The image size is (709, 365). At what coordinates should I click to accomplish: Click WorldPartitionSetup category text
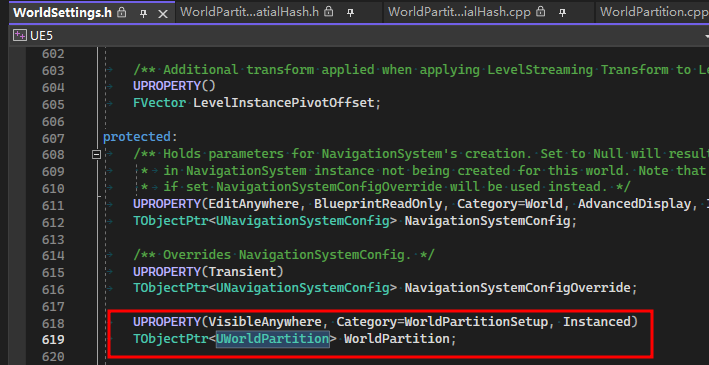(476, 322)
